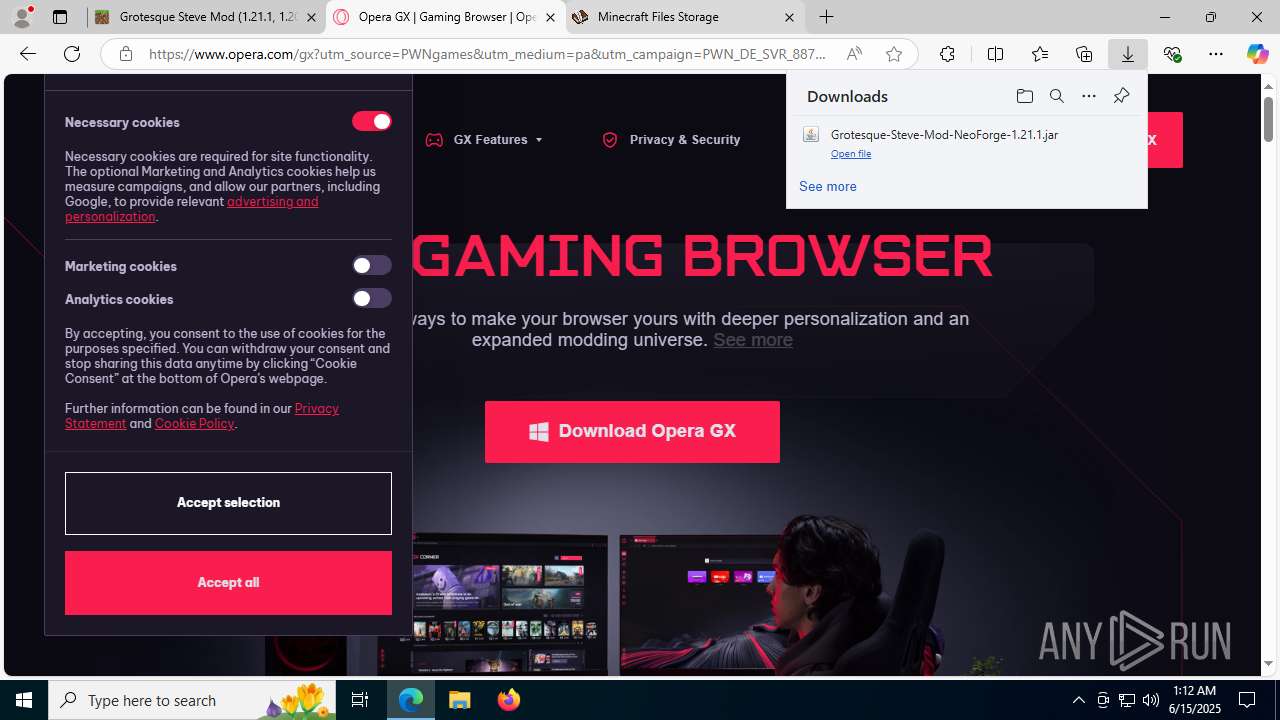This screenshot has width=1280, height=720.
Task: Open the tab actions menu icon
Action: [x=60, y=17]
